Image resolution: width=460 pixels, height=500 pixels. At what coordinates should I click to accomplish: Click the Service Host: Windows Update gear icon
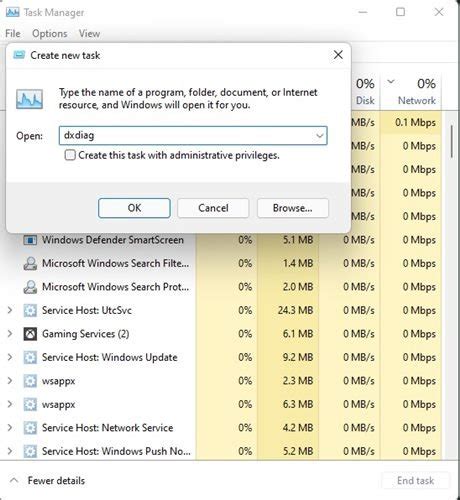tap(30, 357)
